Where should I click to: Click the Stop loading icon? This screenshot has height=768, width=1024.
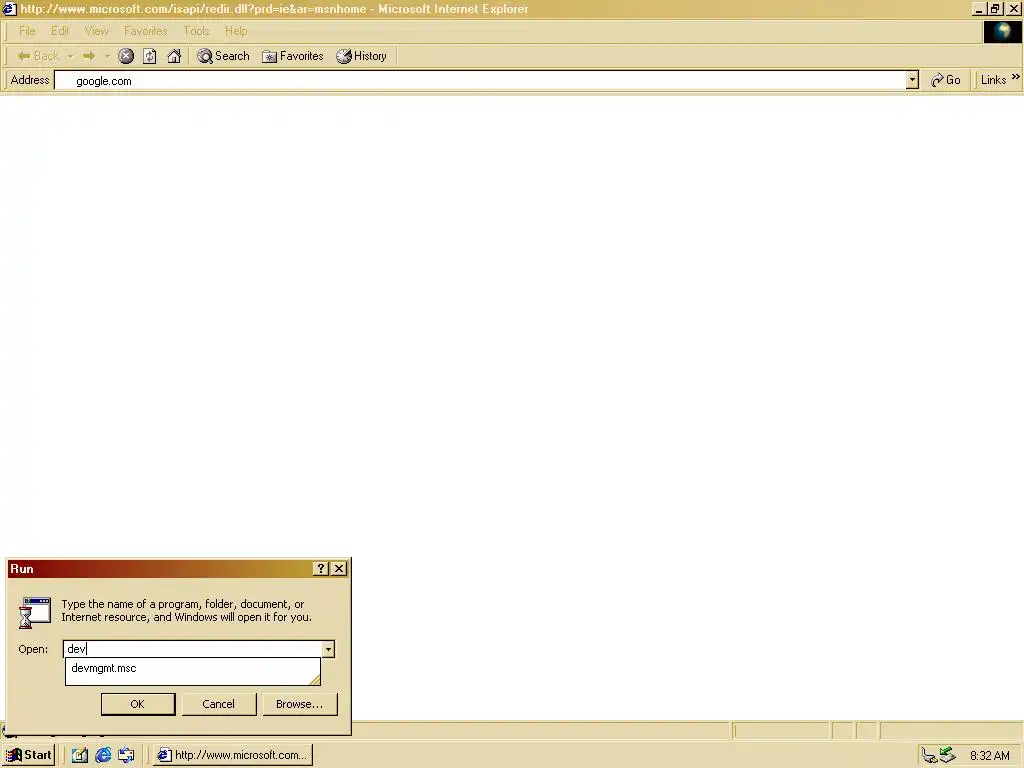(126, 56)
